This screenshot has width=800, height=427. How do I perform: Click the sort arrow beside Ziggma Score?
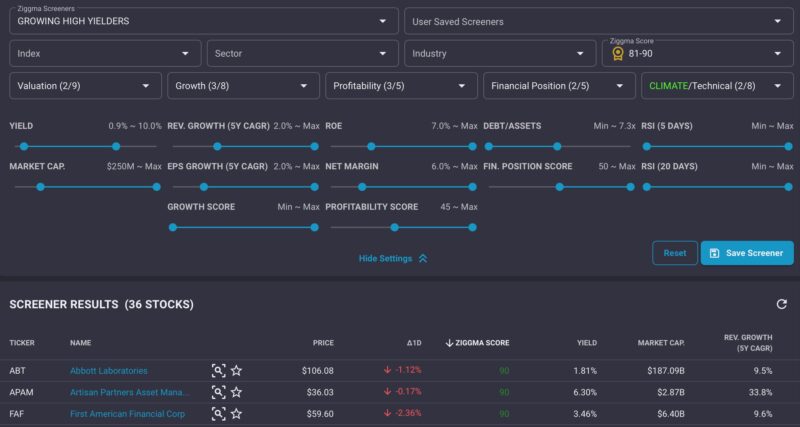pos(449,343)
